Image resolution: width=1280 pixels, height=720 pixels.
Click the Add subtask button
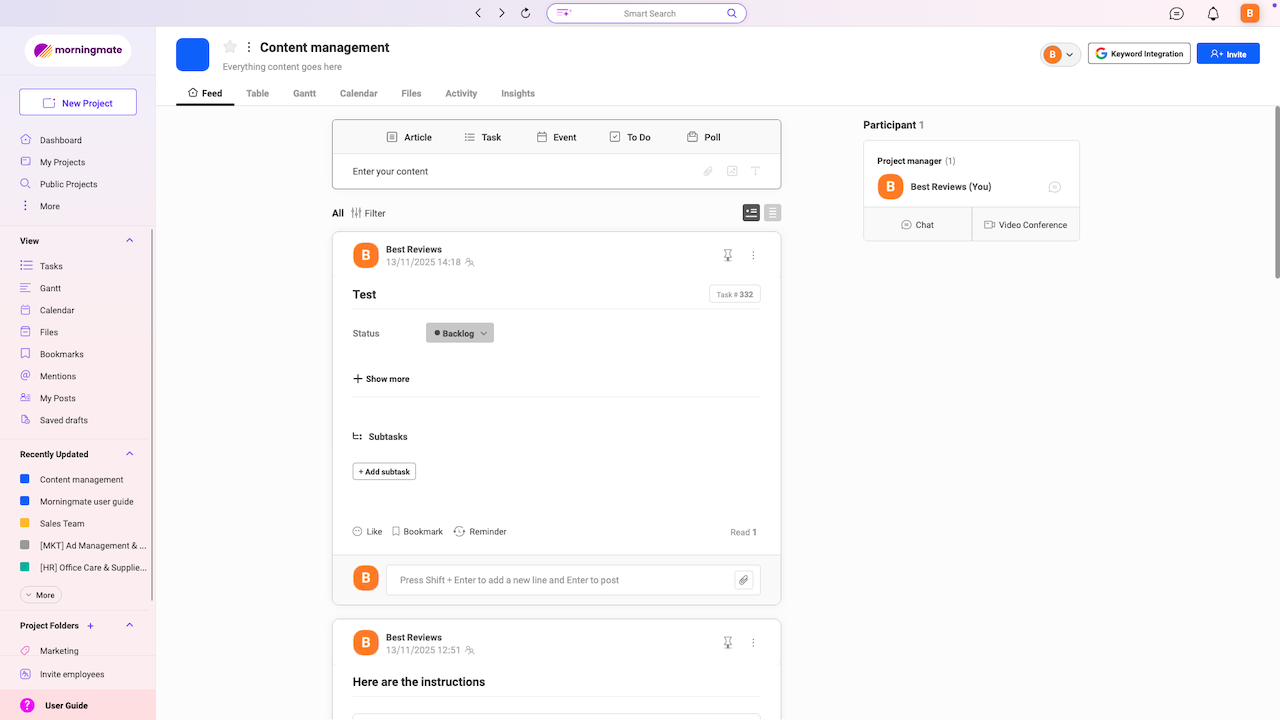[384, 471]
